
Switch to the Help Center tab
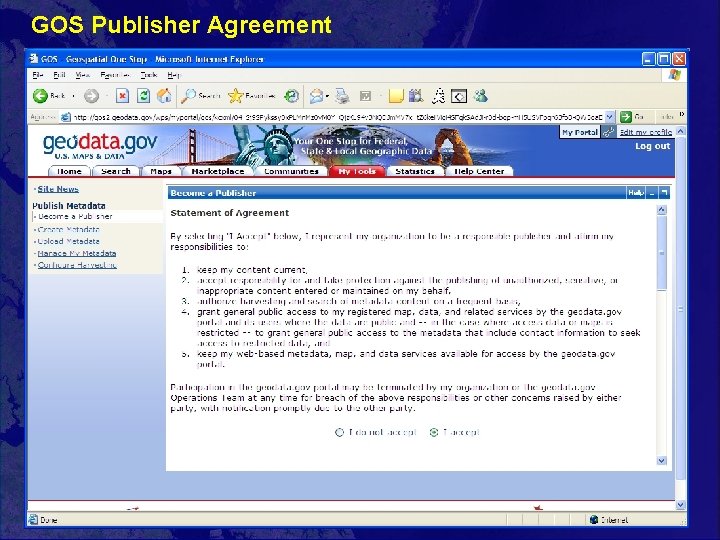pyautogui.click(x=479, y=171)
